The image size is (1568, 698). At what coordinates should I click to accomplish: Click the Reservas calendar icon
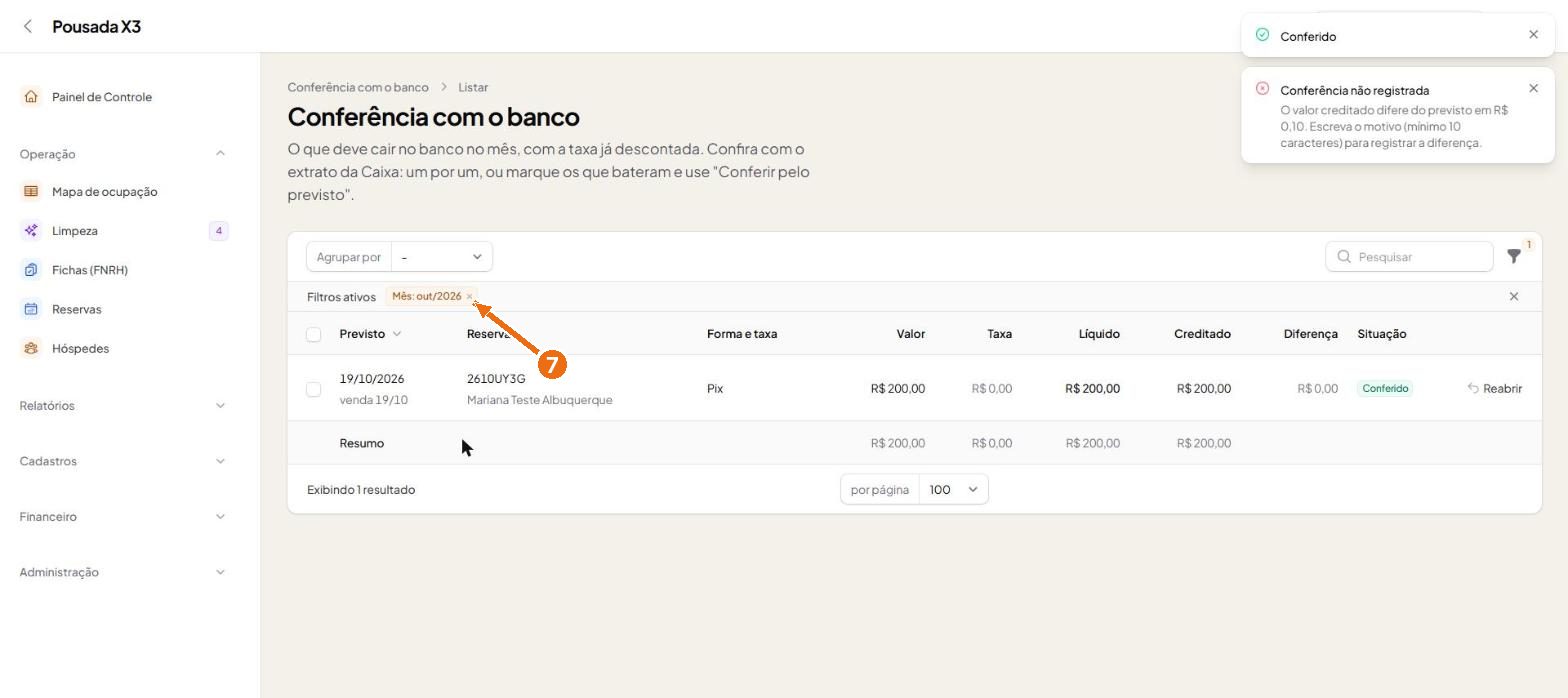pos(31,309)
